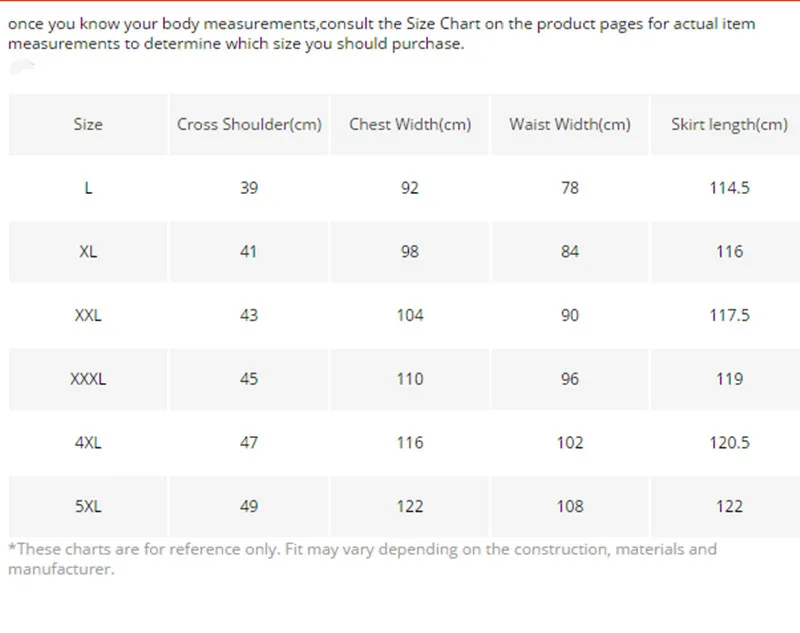Viewport: 800px width, 633px height.
Task: Click cross shoulder value 39 for size L
Action: click(x=249, y=188)
